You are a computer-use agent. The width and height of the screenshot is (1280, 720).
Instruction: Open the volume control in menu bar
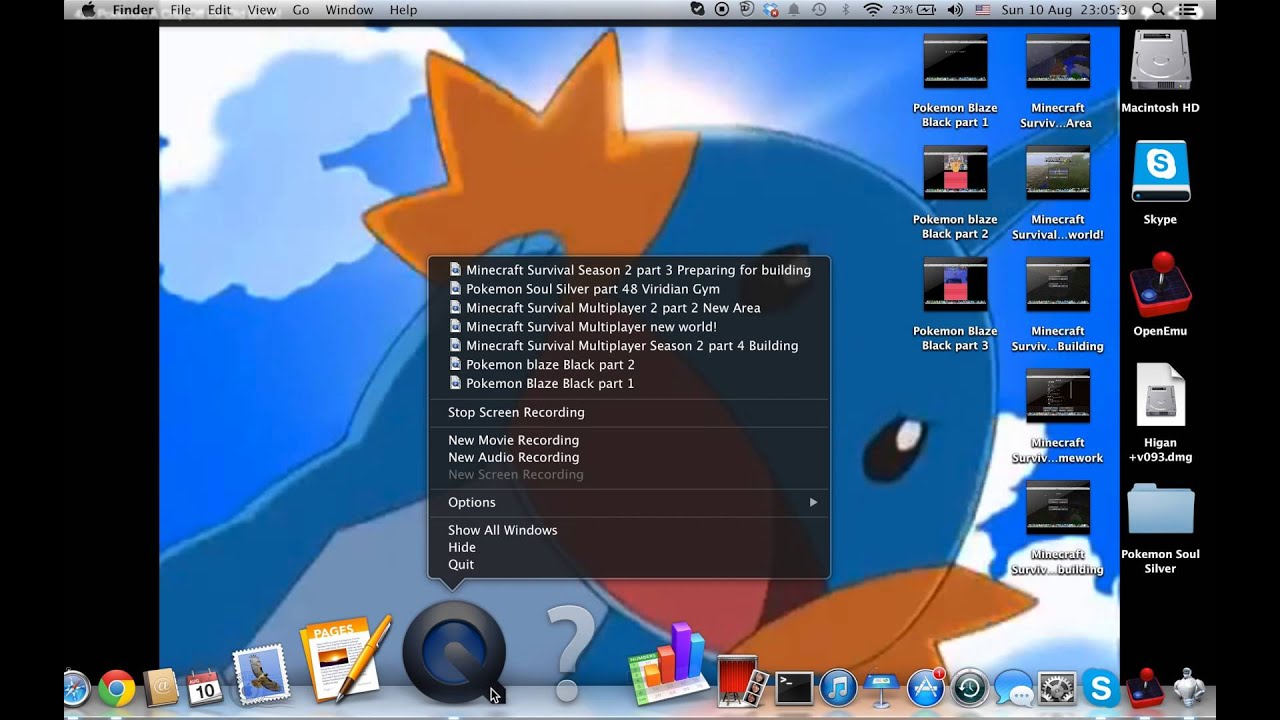(955, 10)
